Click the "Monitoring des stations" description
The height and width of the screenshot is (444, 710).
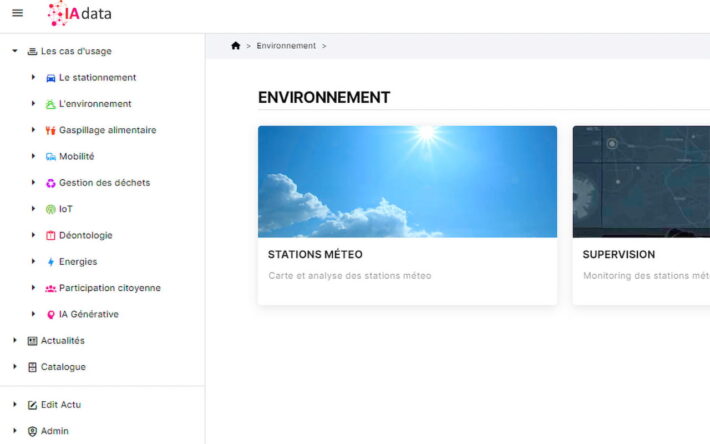646,276
